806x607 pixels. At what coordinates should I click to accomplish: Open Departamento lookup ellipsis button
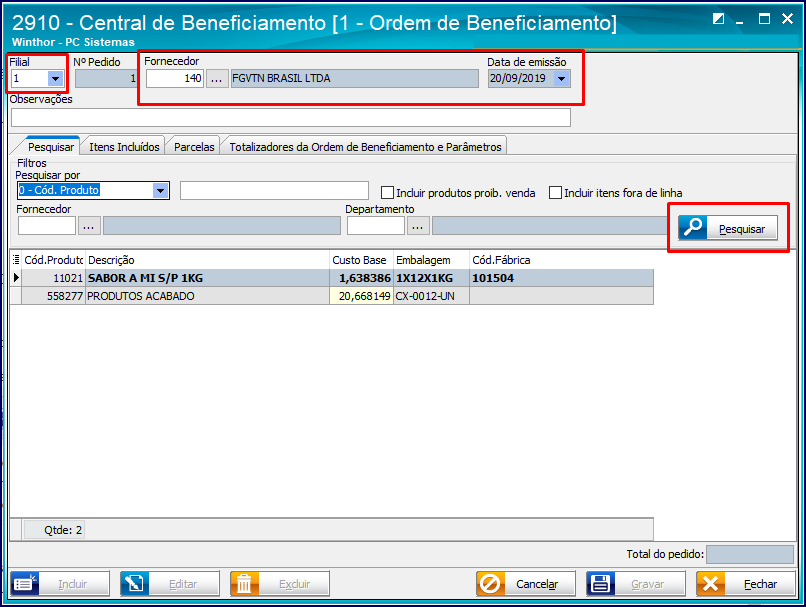point(417,226)
